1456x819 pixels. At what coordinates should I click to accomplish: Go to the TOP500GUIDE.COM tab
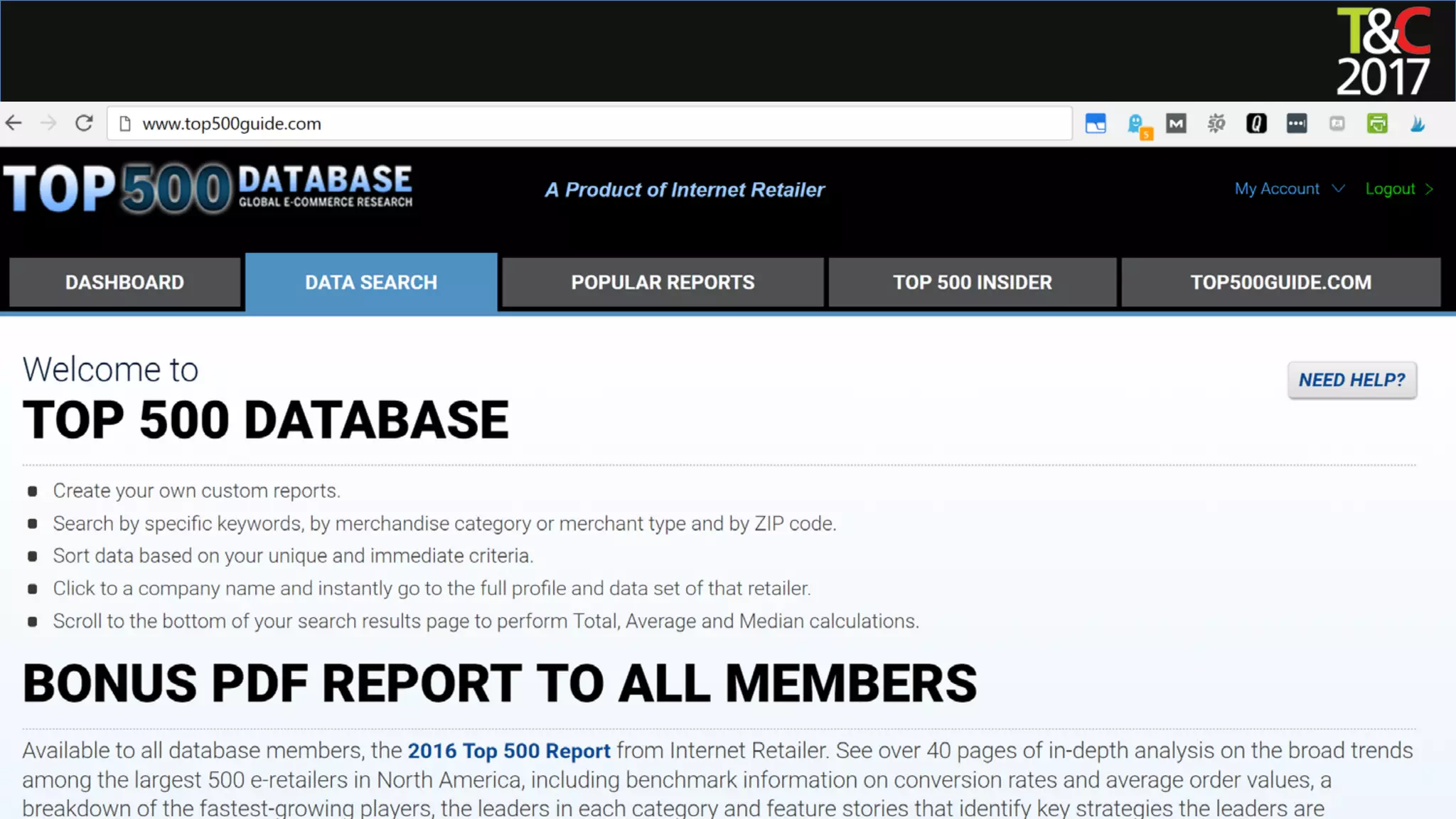tap(1280, 282)
